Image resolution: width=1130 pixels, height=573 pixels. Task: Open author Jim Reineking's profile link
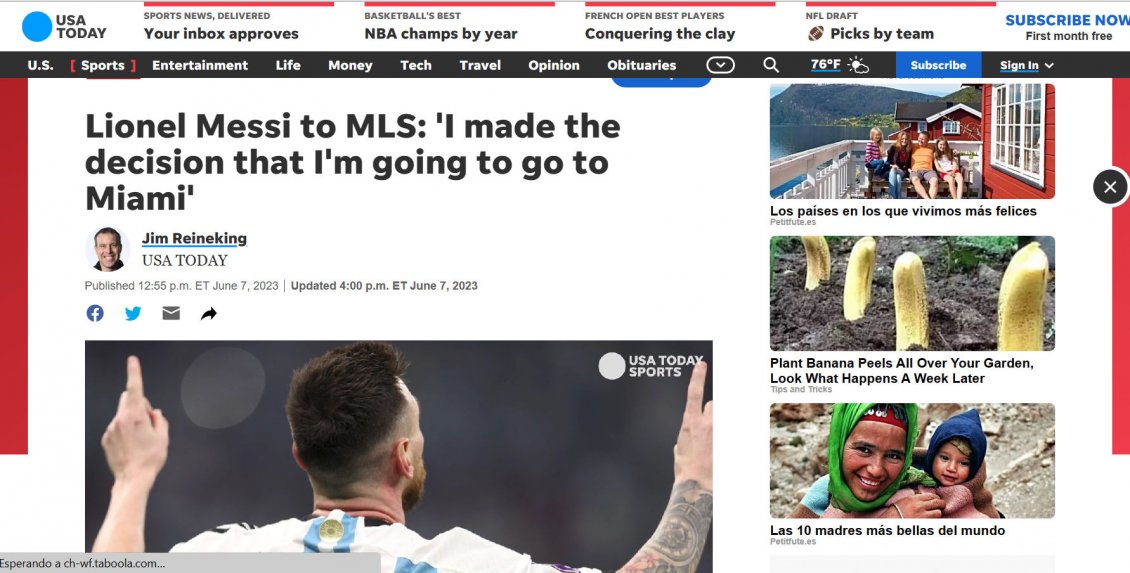tap(194, 238)
